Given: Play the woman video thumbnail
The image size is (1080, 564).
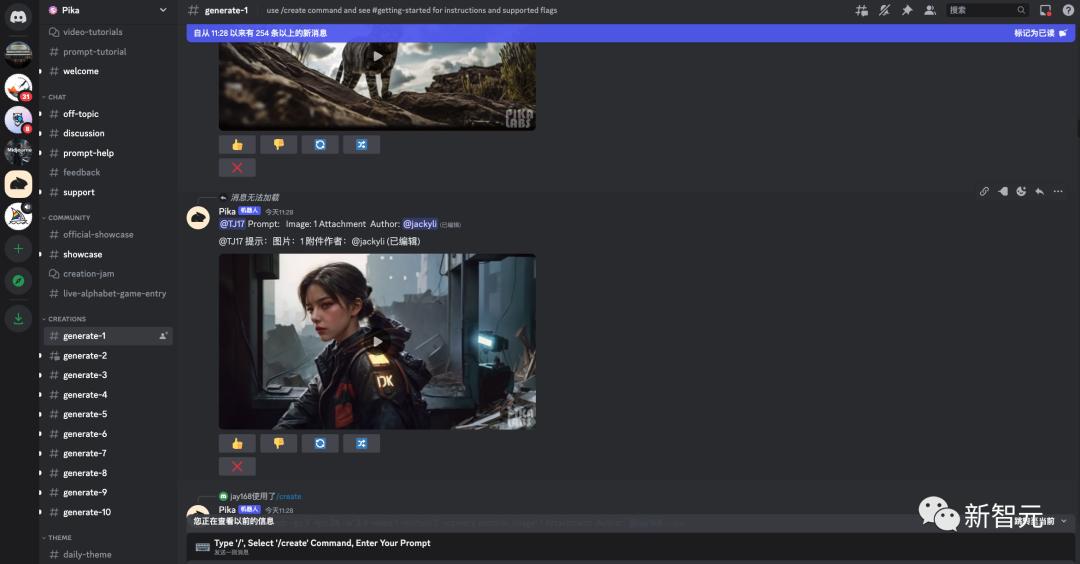Looking at the screenshot, I should click(x=377, y=342).
